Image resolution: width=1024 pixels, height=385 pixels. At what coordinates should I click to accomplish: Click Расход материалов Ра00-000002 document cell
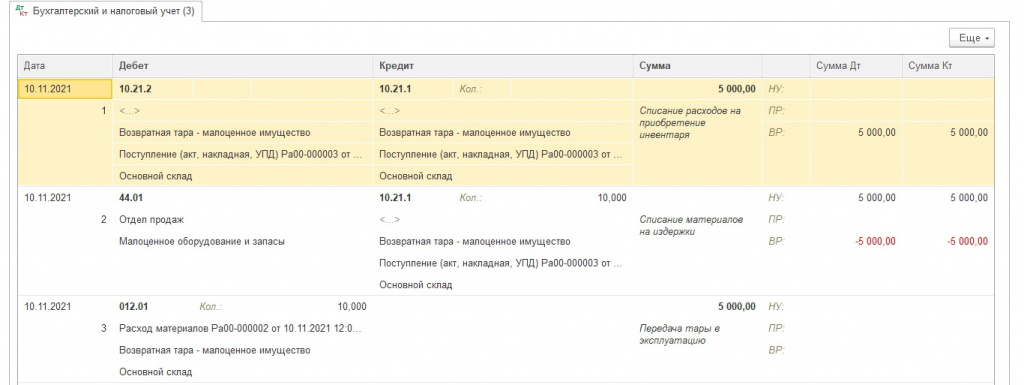pyautogui.click(x=240, y=328)
